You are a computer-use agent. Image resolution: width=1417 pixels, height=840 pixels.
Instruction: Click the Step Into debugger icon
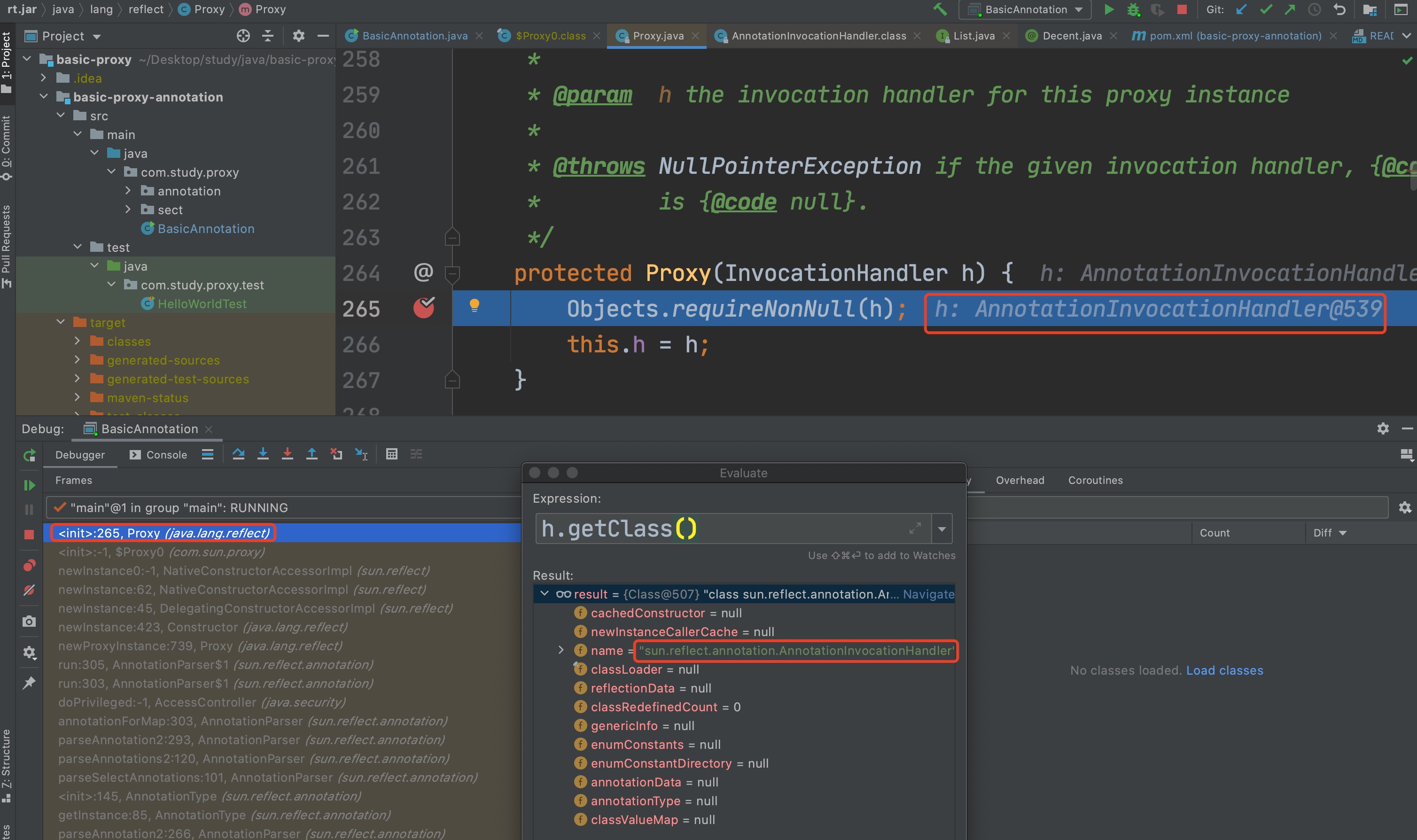[263, 454]
